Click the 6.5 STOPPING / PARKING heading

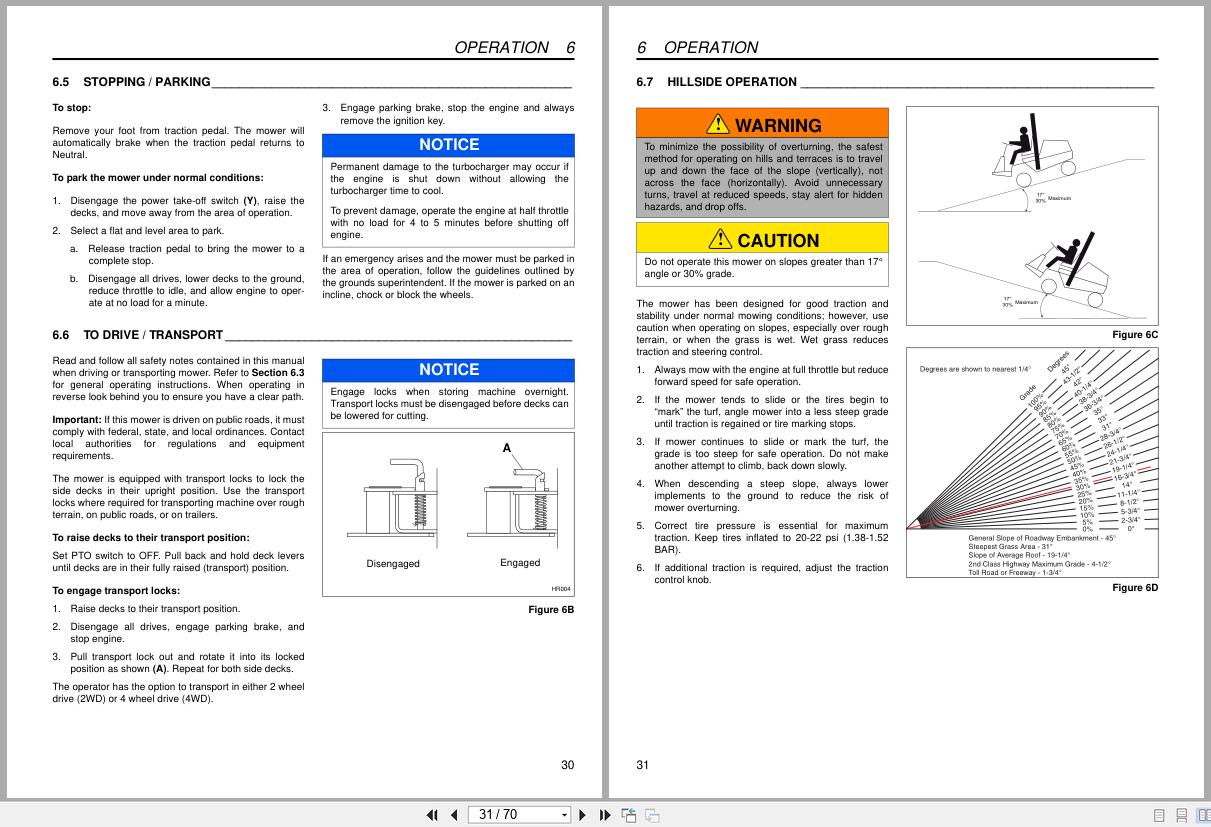(131, 82)
